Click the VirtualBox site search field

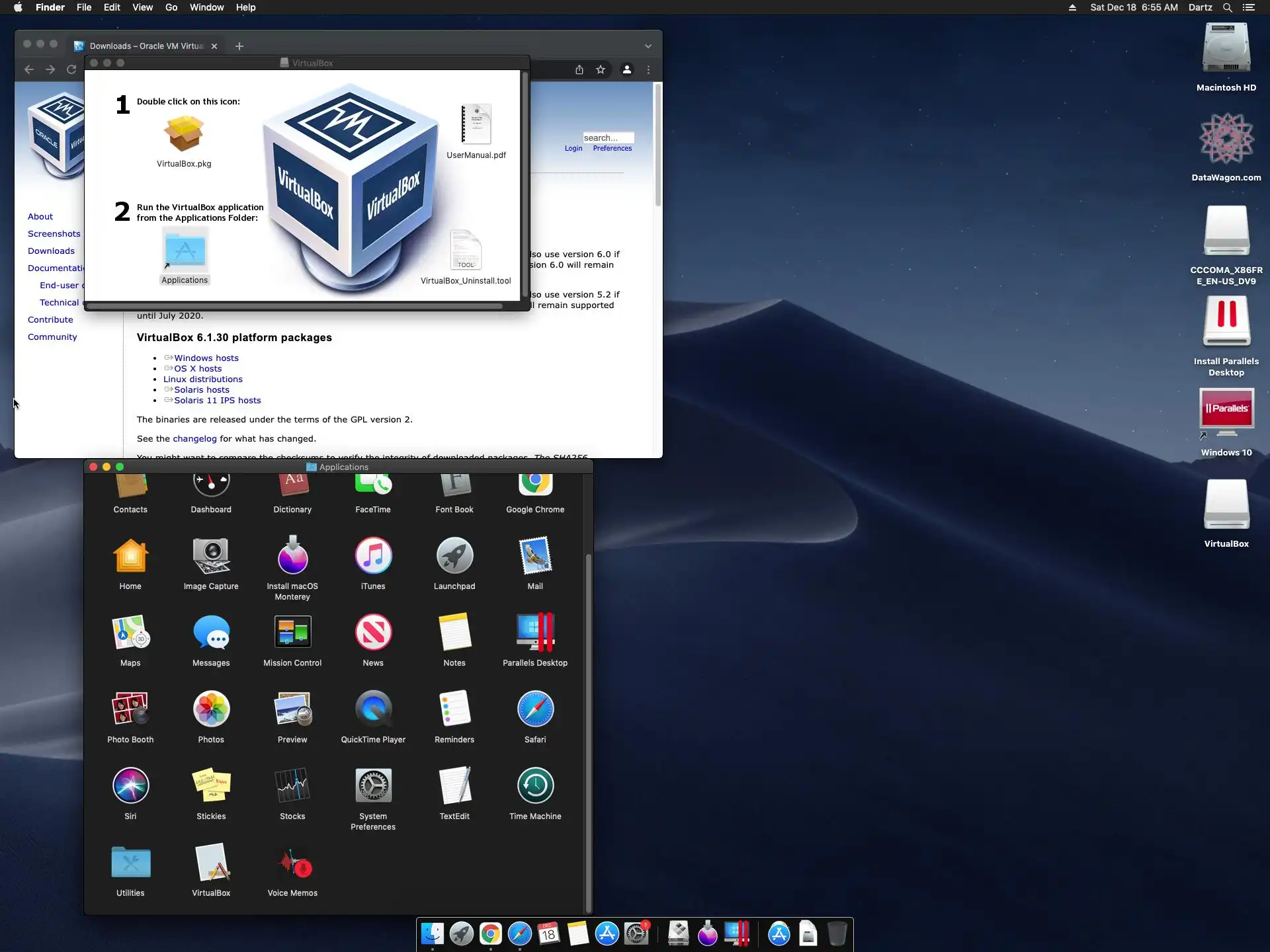607,138
